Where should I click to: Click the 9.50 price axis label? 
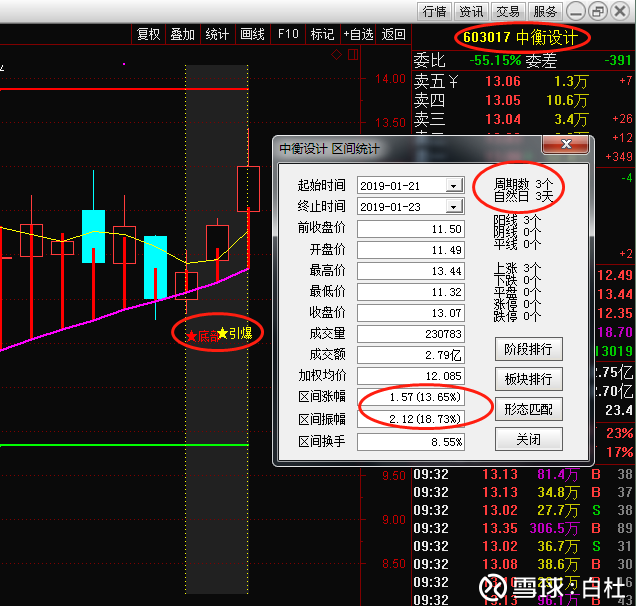coord(393,475)
